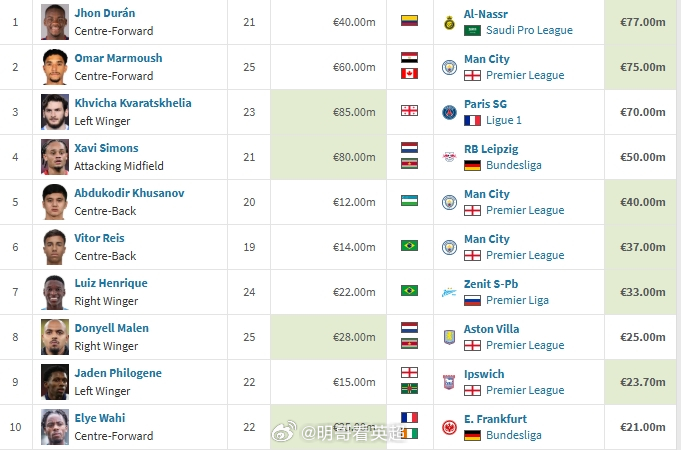Open the Zenit S-Pb club link
The width and height of the screenshot is (681, 450).
point(491,284)
